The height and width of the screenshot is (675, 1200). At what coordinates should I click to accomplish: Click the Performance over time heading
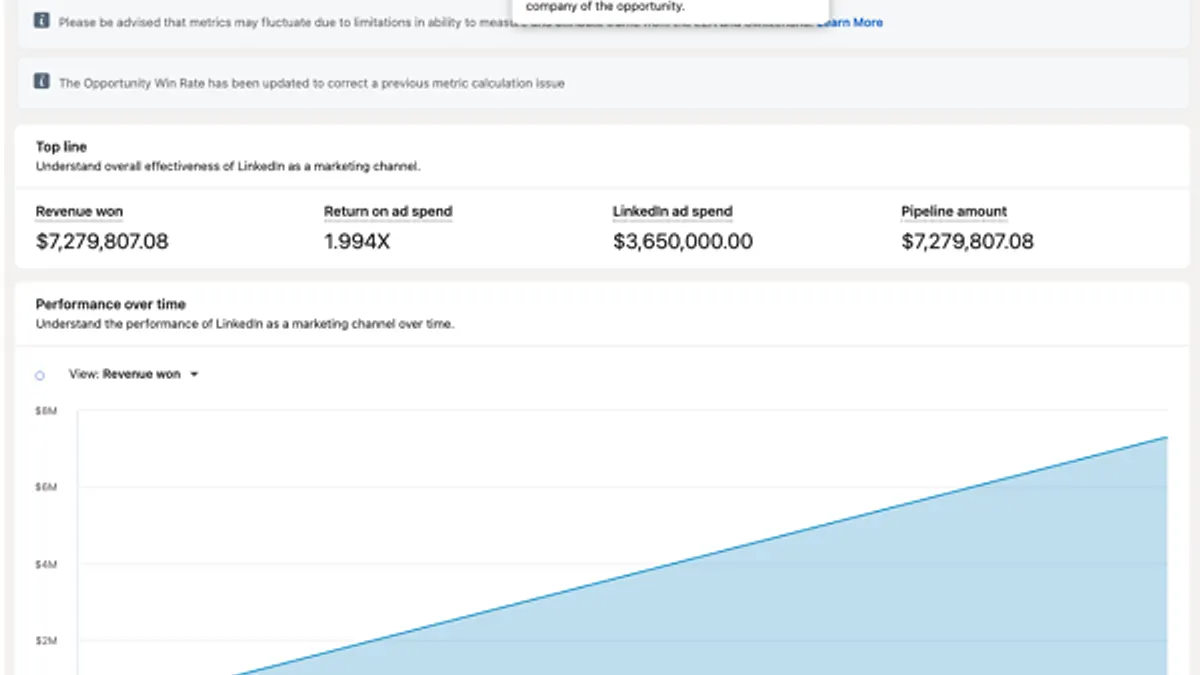111,304
